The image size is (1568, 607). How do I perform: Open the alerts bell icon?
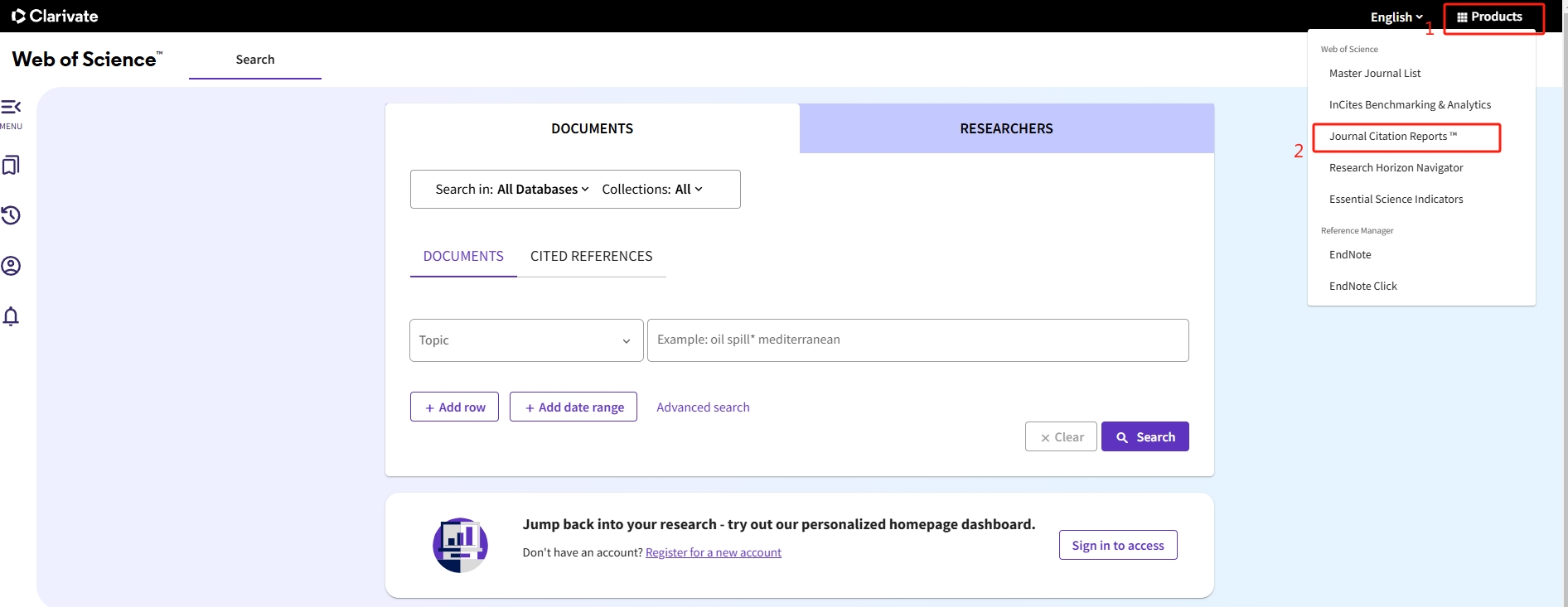pyautogui.click(x=11, y=316)
